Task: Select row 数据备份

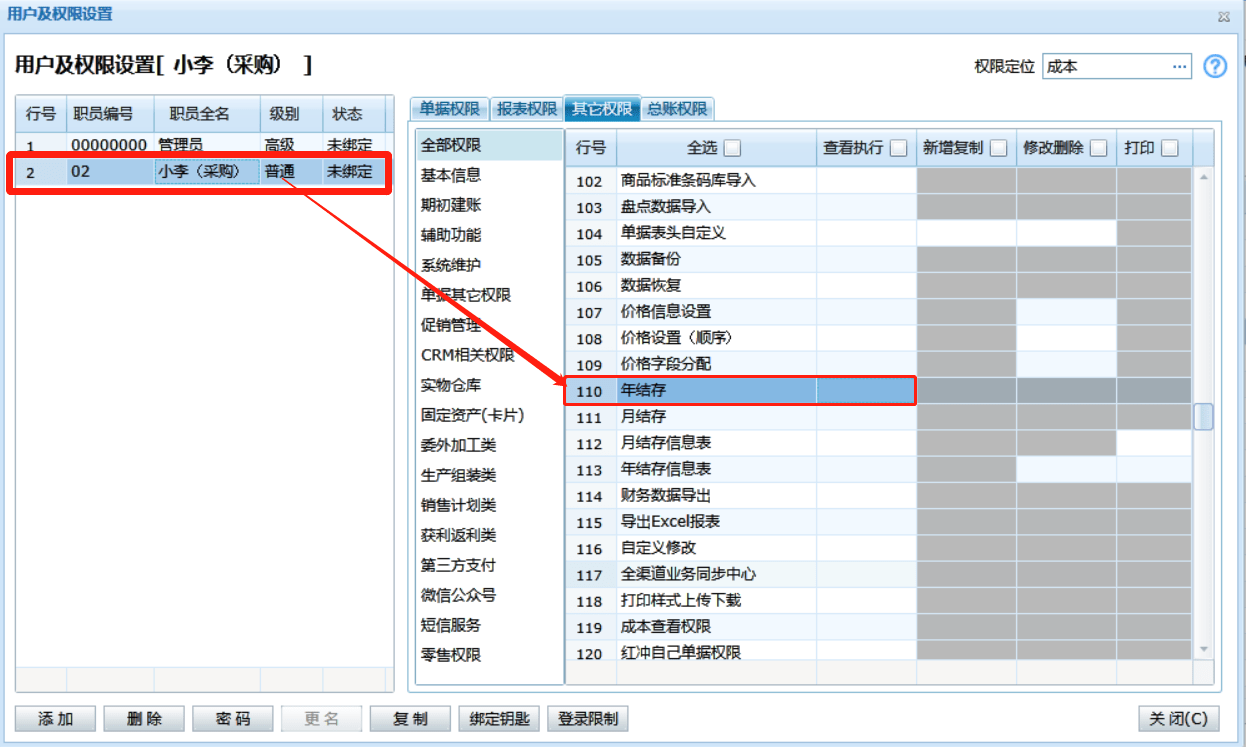Action: coord(879,259)
